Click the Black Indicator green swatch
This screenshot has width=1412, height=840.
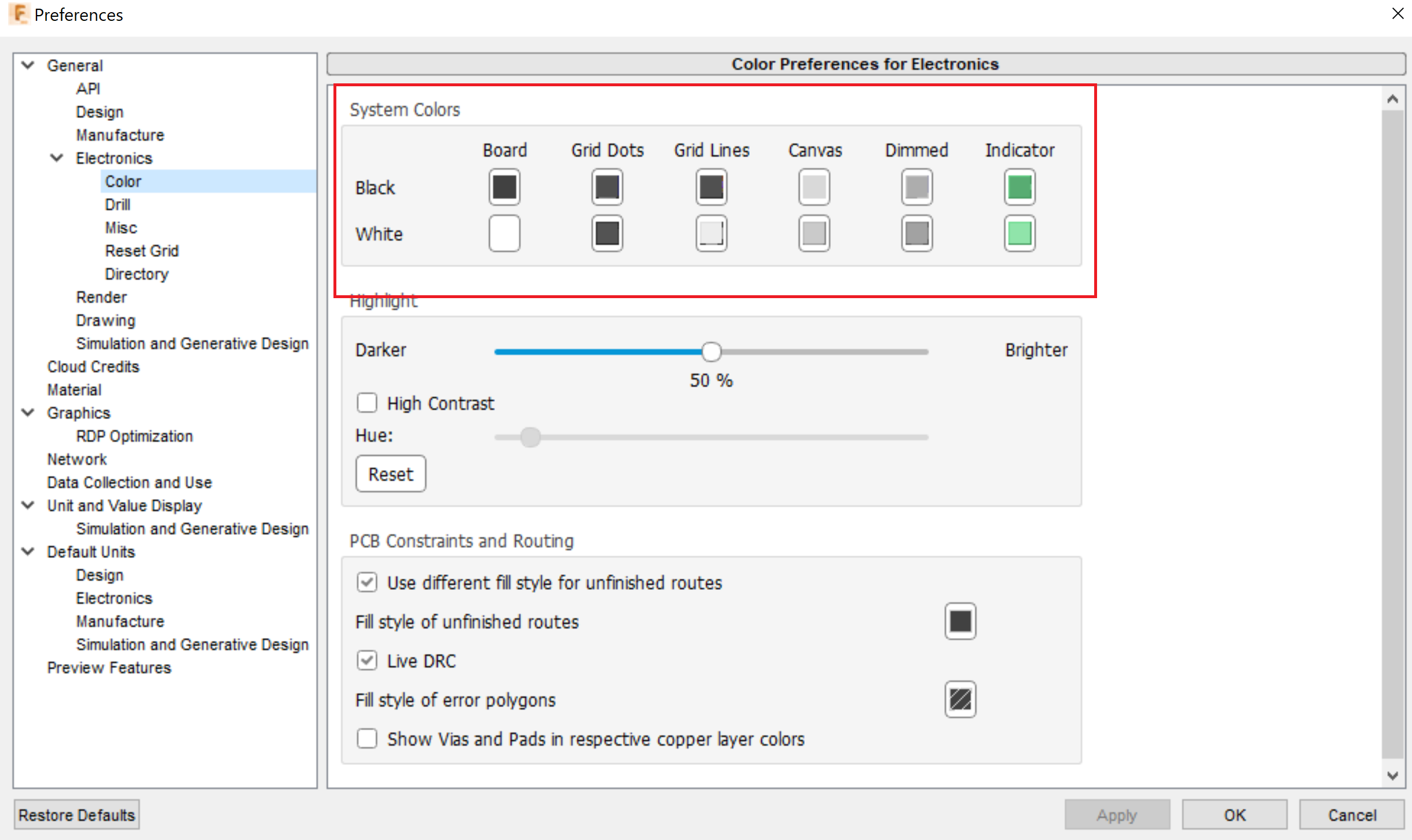[1019, 187]
